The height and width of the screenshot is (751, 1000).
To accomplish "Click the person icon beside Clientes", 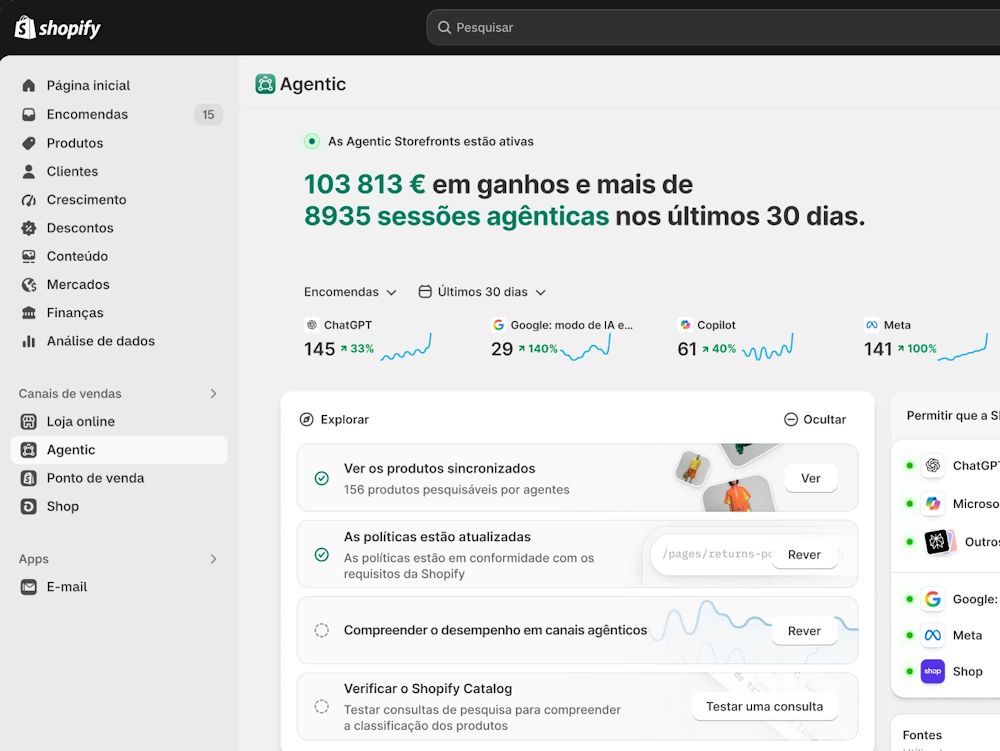I will pyautogui.click(x=29, y=171).
